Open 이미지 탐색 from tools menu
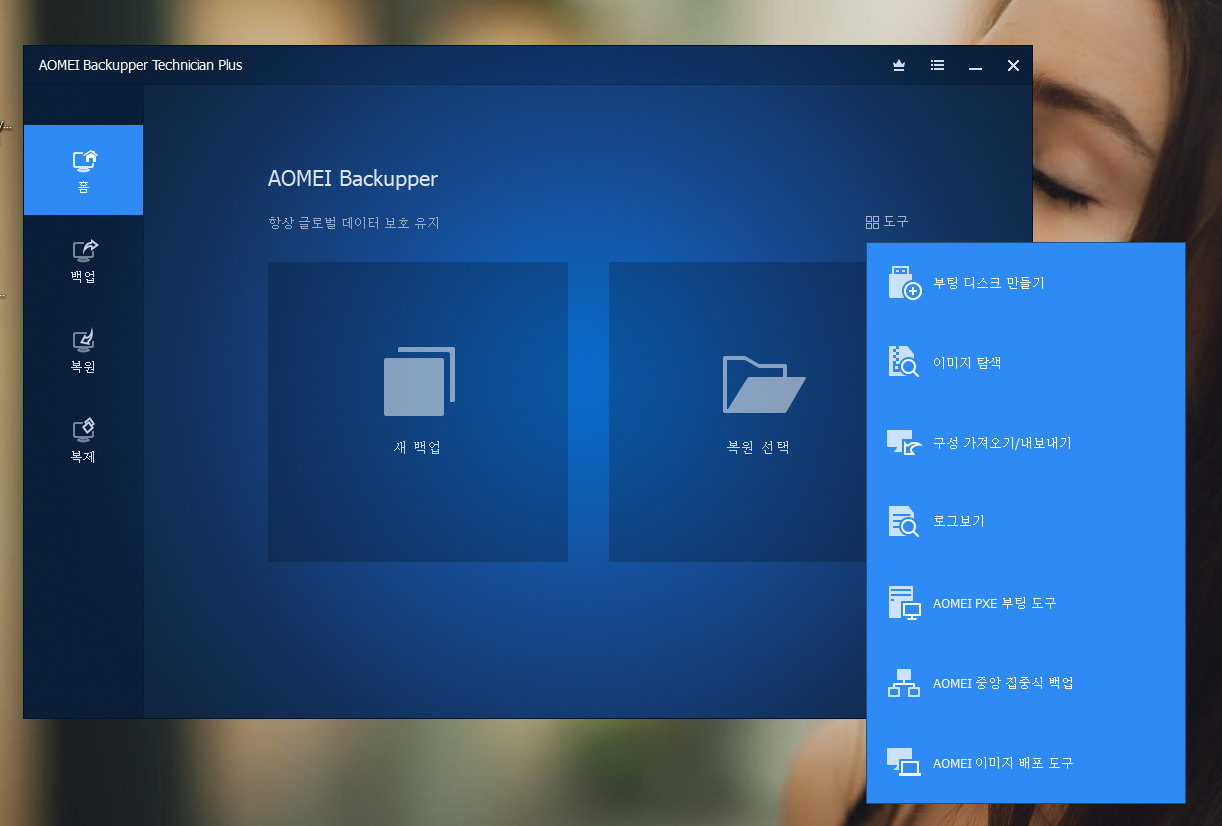This screenshot has width=1222, height=826. tap(1026, 363)
